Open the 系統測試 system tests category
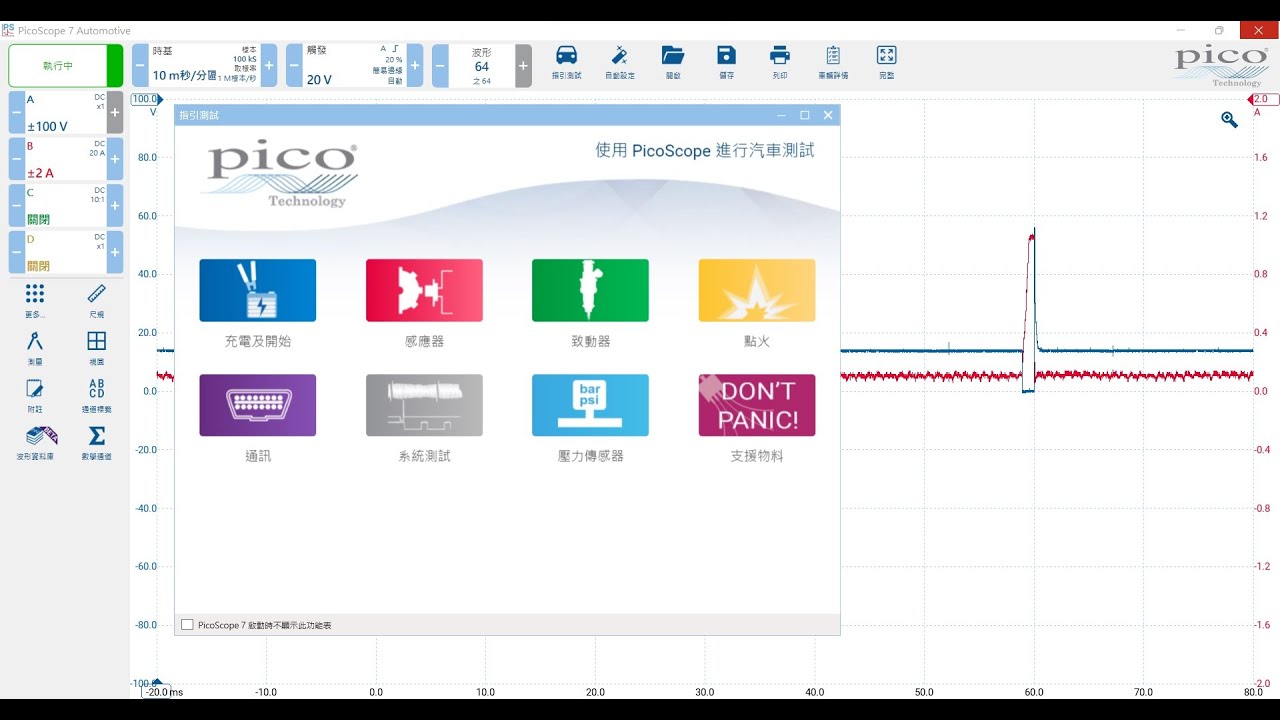The image size is (1280, 720). 424,405
